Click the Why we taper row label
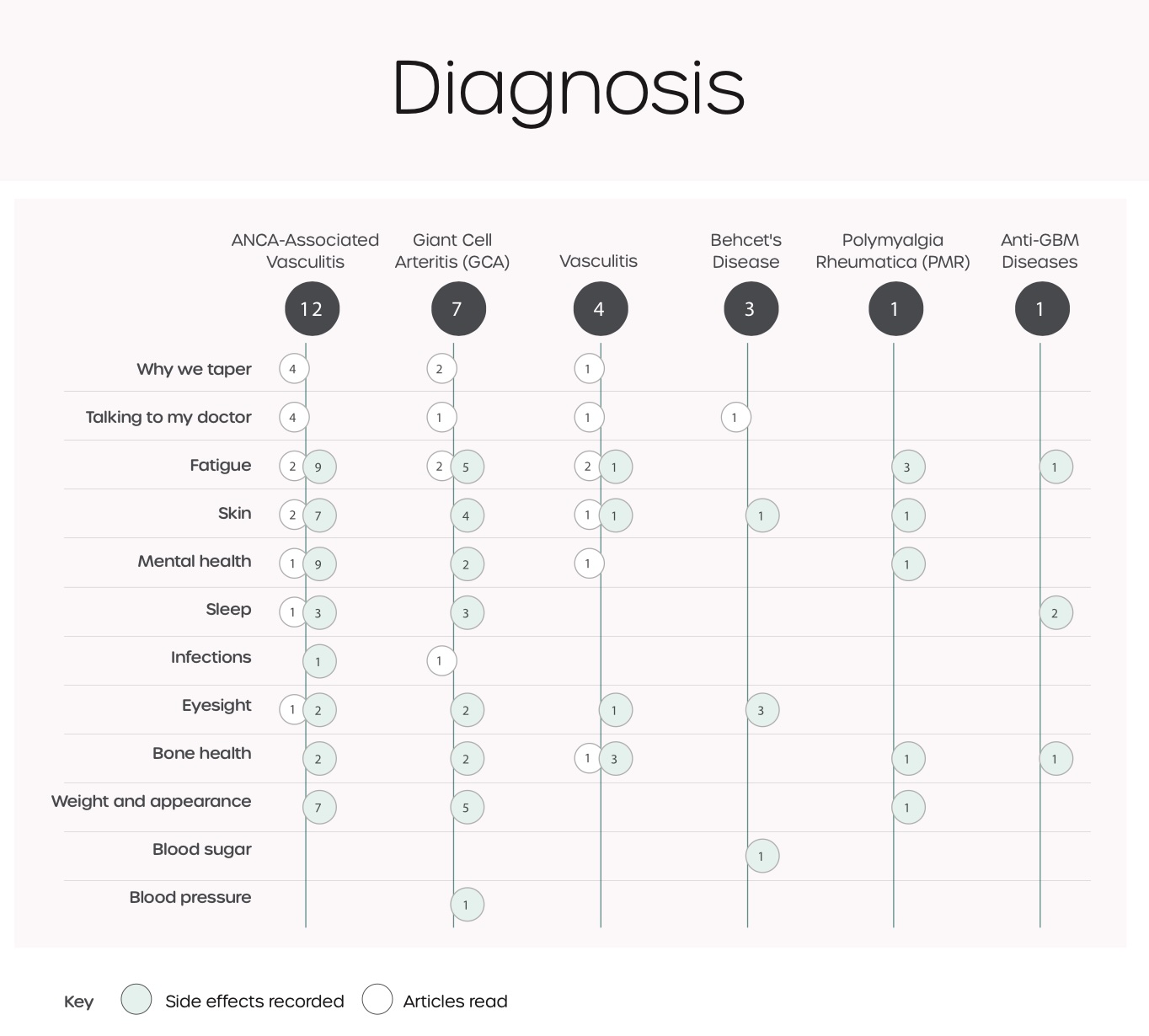 coord(194,369)
